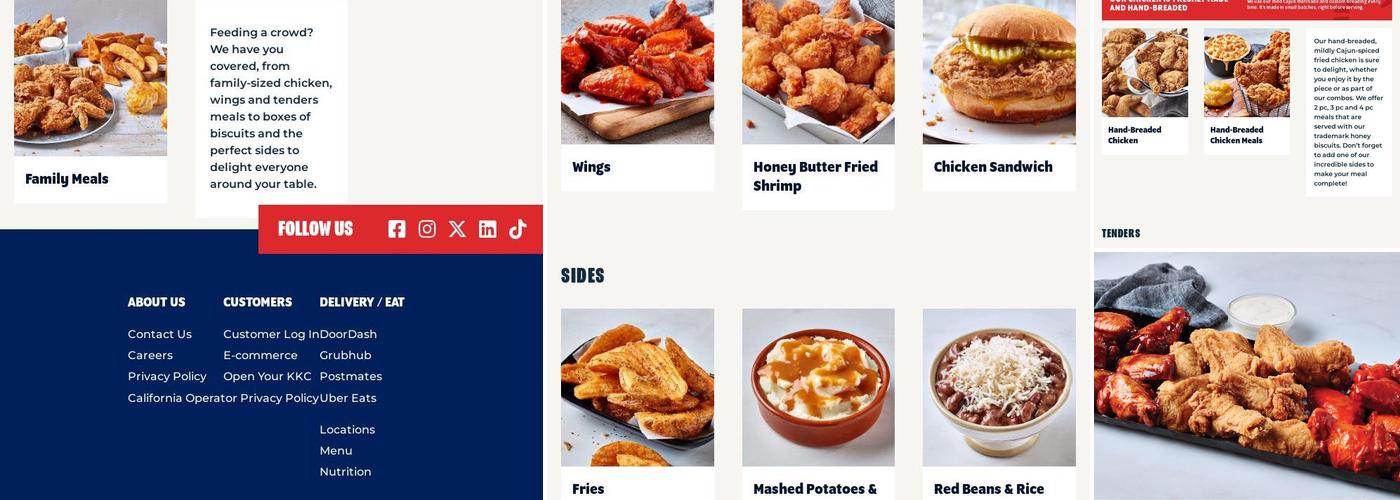Image resolution: width=1400 pixels, height=500 pixels.
Task: Open the Chicken Sandwich menu card
Action: [999, 95]
